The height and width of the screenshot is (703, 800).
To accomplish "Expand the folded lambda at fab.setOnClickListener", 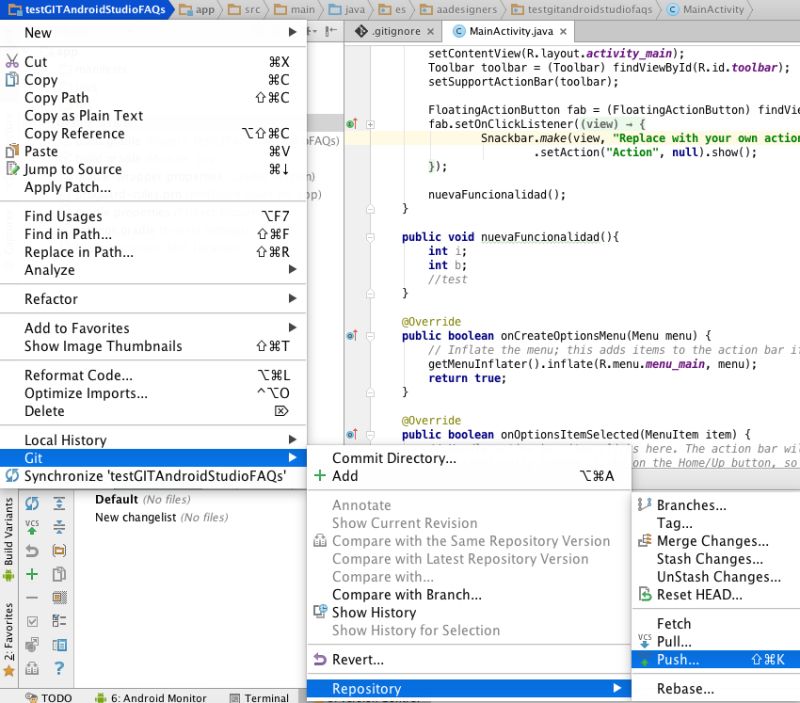I will (370, 124).
